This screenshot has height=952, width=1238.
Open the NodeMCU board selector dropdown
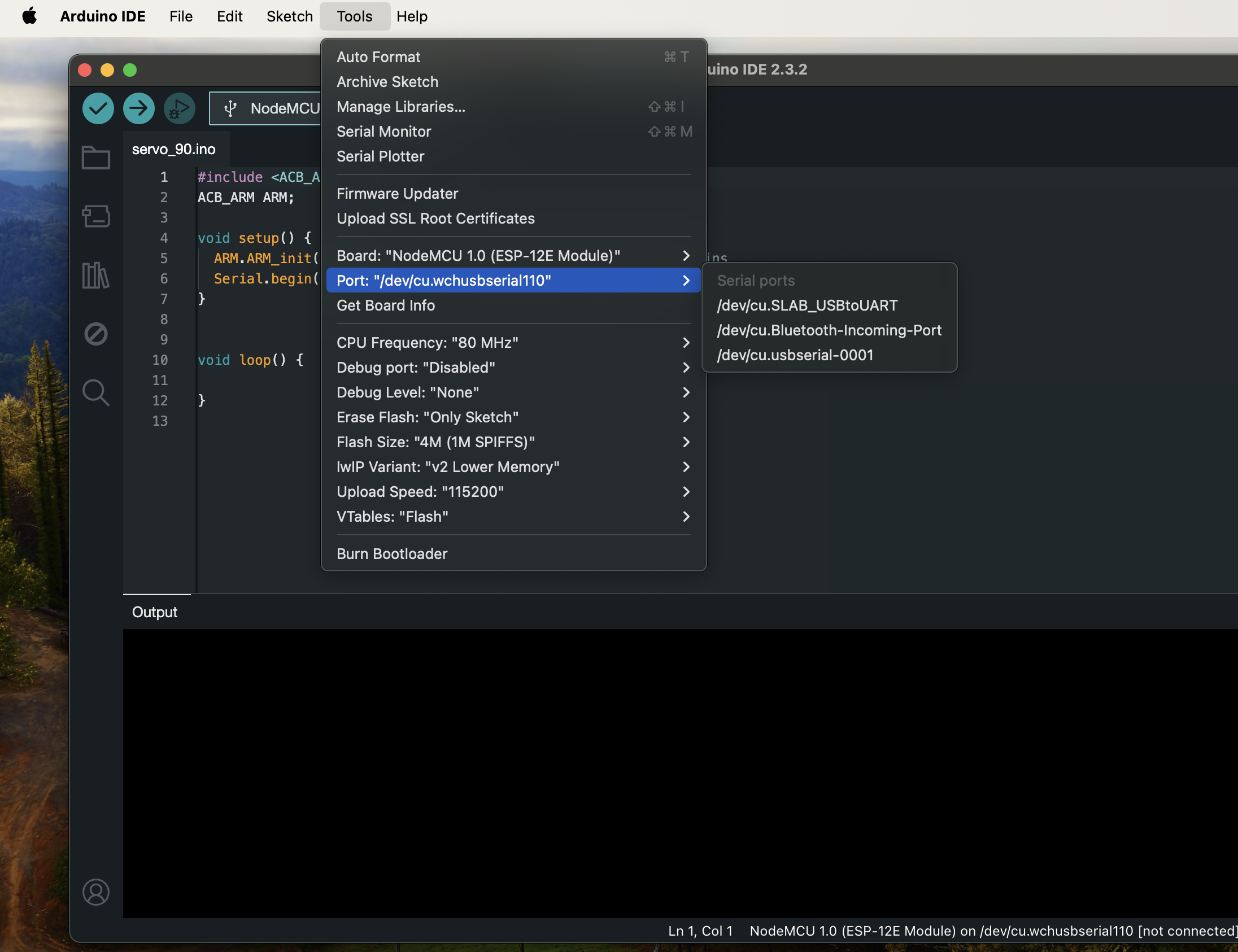[265, 108]
